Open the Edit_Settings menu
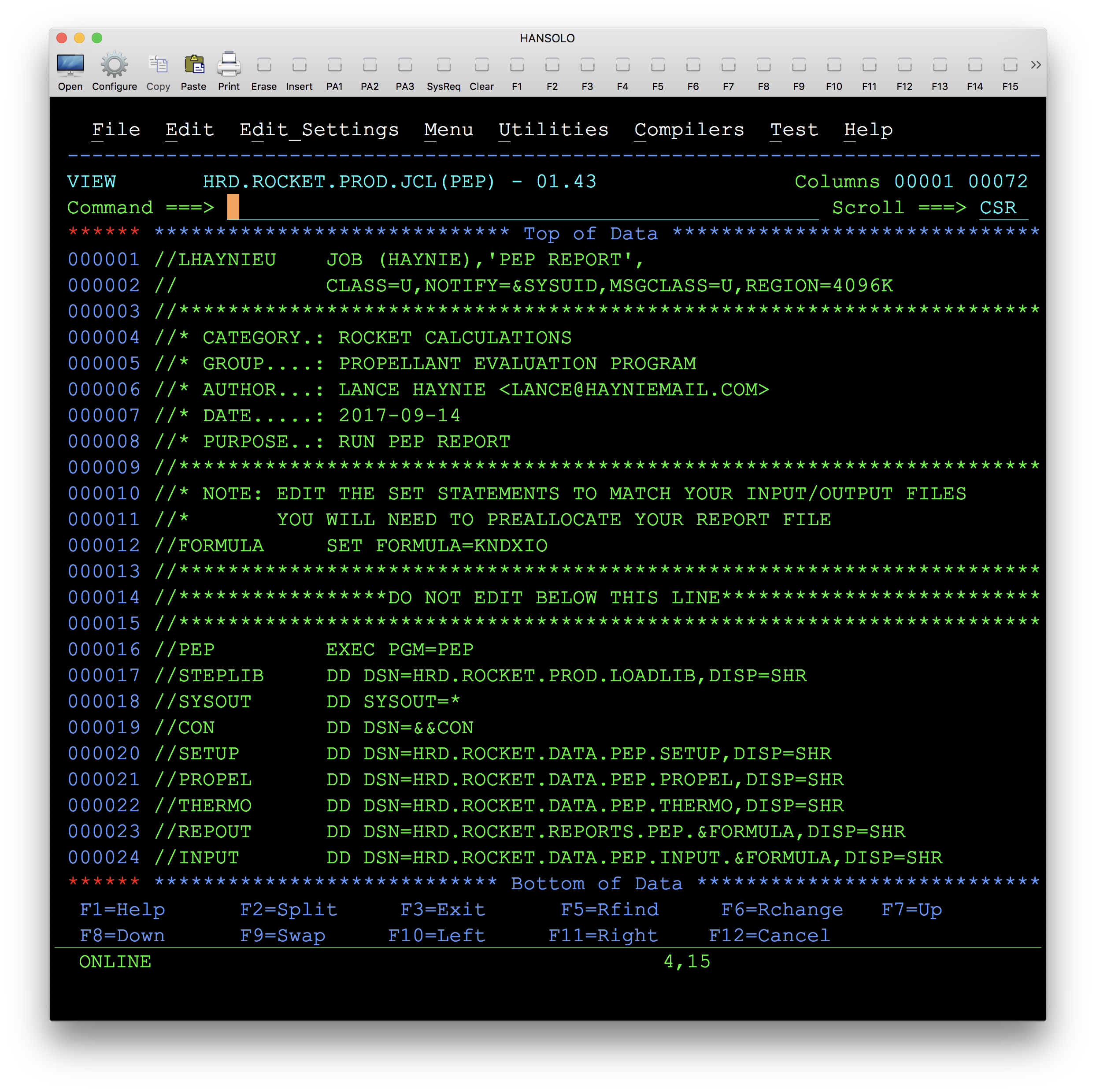The width and height of the screenshot is (1096, 1092). pos(319,130)
